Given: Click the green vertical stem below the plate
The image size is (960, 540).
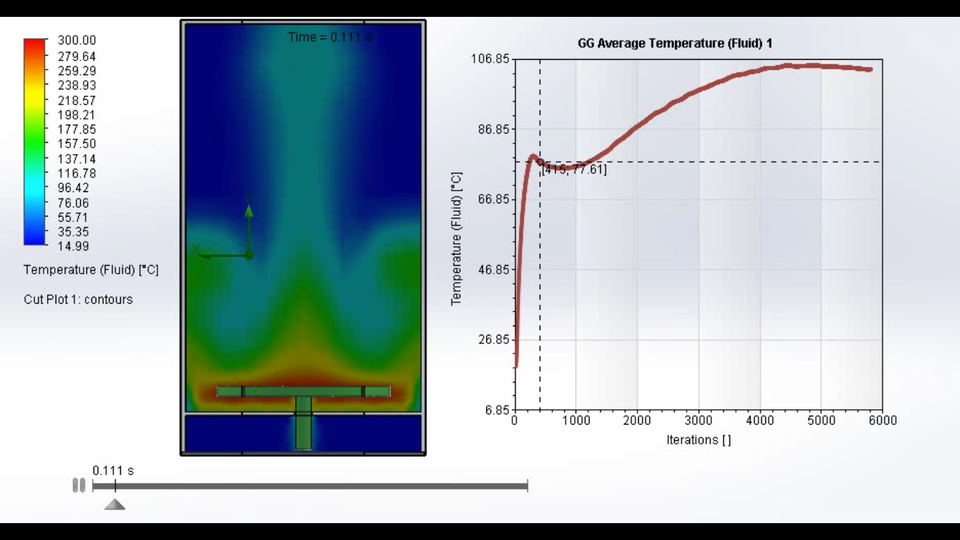Looking at the screenshot, I should click(303, 425).
